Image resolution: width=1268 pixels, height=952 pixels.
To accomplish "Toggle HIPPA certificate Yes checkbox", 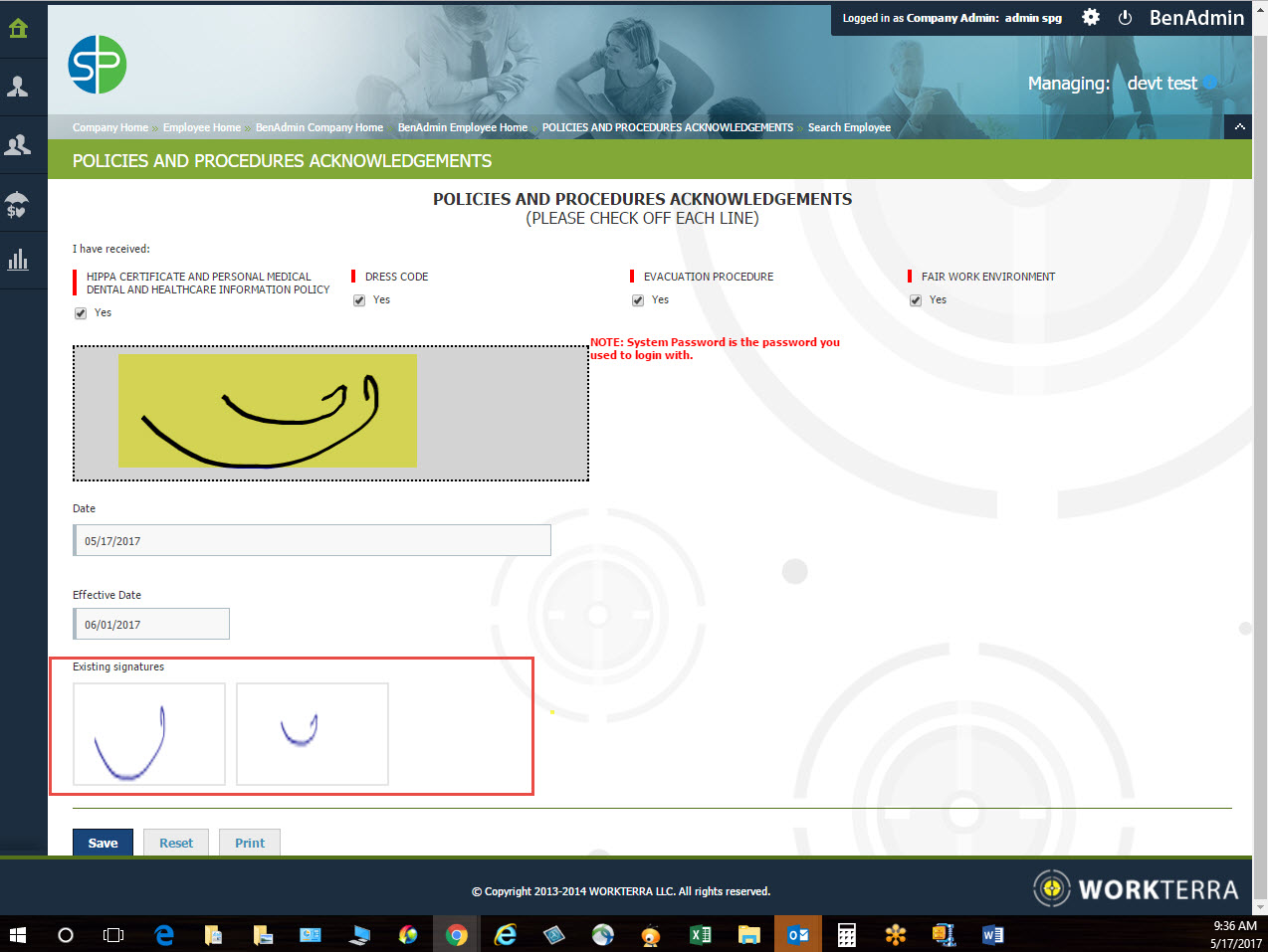I will [x=81, y=313].
